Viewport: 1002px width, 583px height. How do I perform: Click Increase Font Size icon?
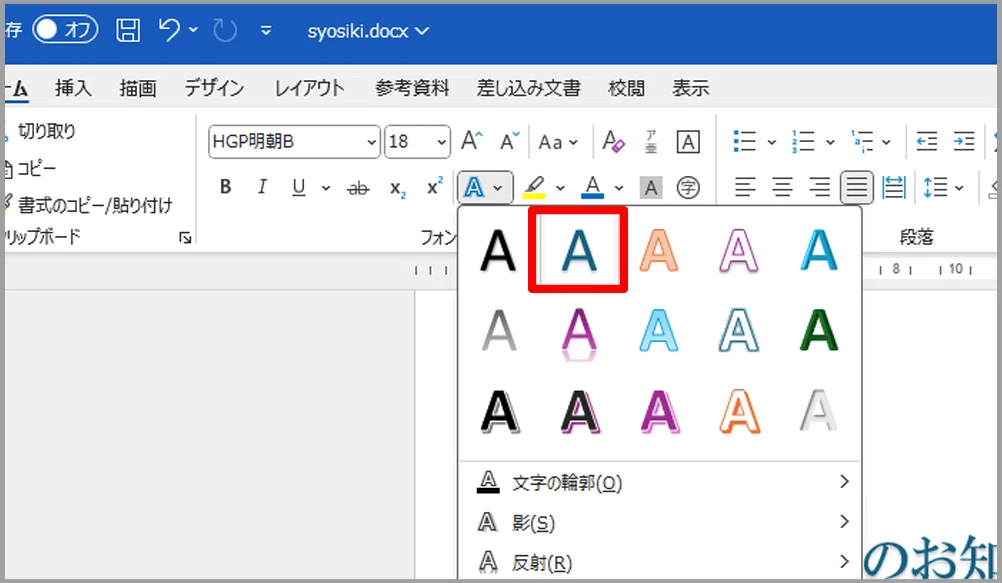(472, 141)
